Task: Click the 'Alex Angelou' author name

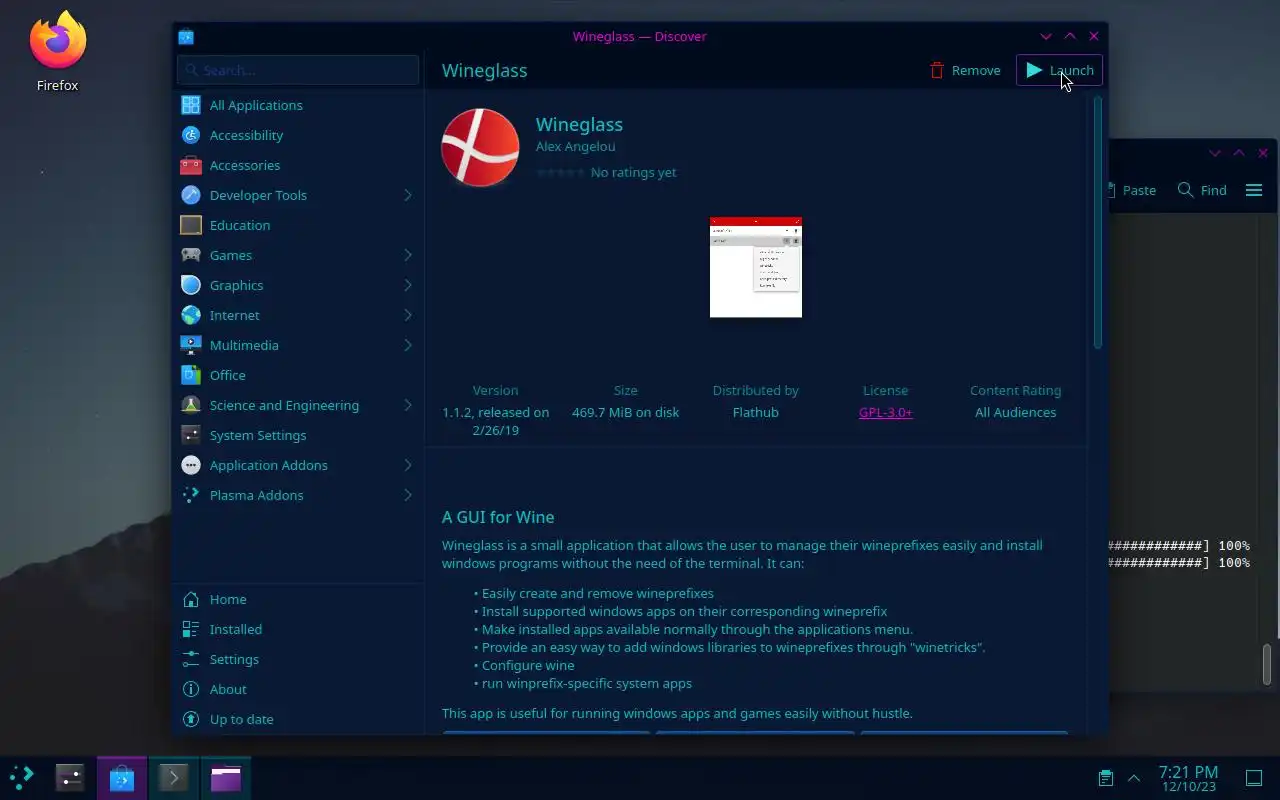Action: click(x=576, y=146)
